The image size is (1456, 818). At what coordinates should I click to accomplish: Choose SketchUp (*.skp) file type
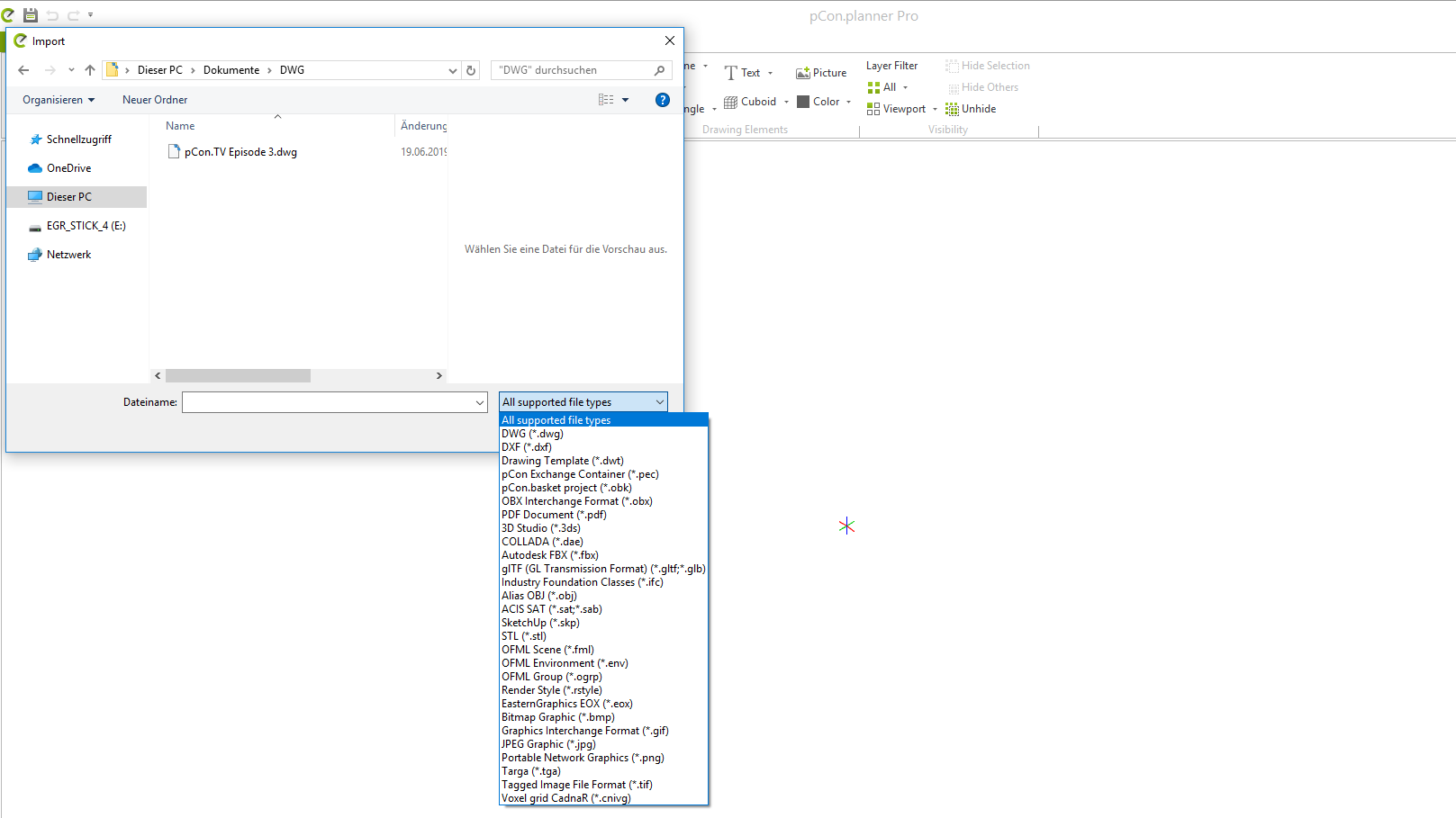(x=604, y=623)
